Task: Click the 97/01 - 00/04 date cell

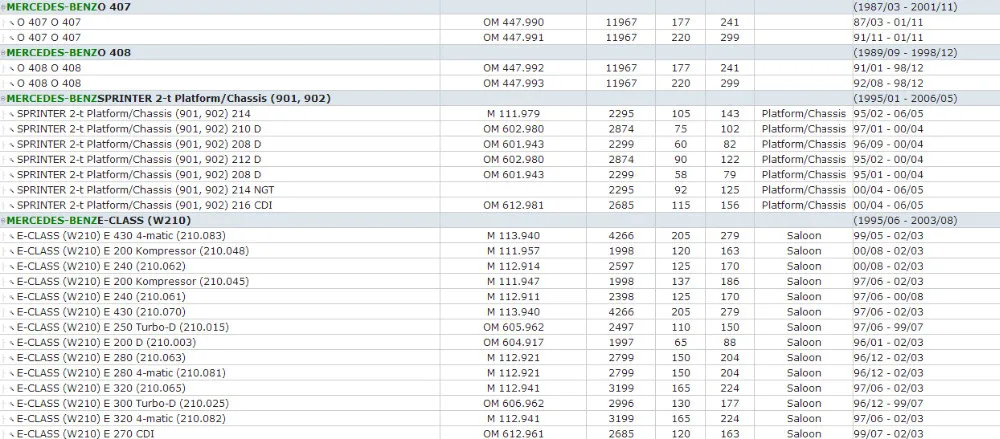Action: tap(888, 129)
